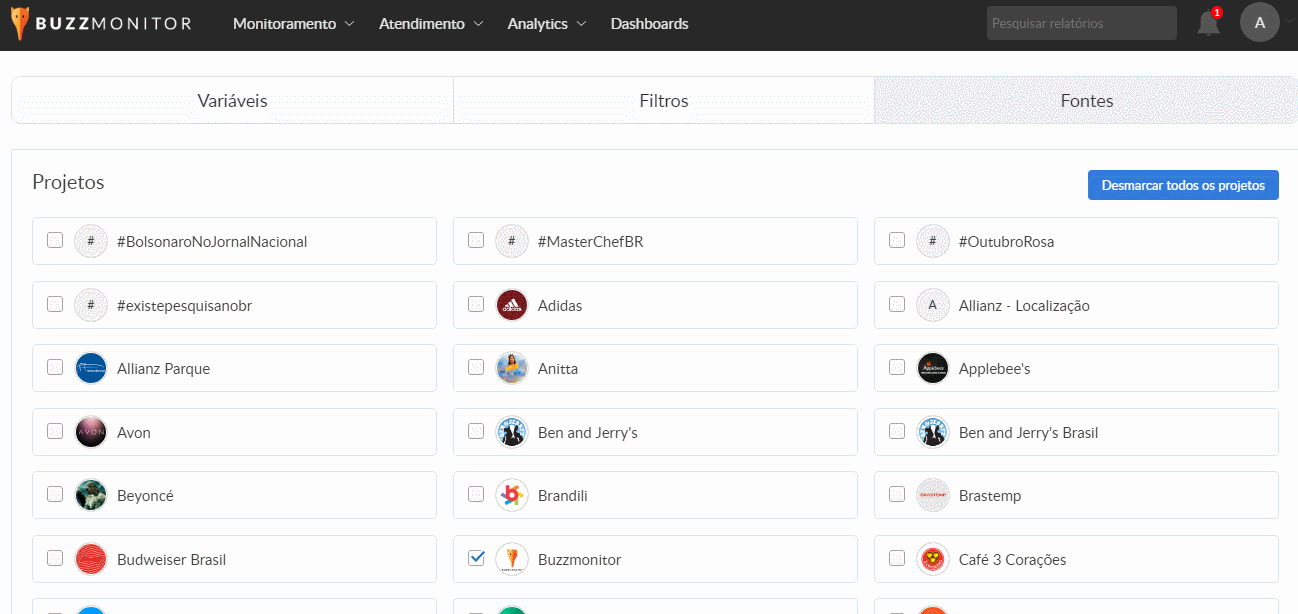Click the Café 3 Corações logo
The image size is (1298, 614).
coord(932,559)
